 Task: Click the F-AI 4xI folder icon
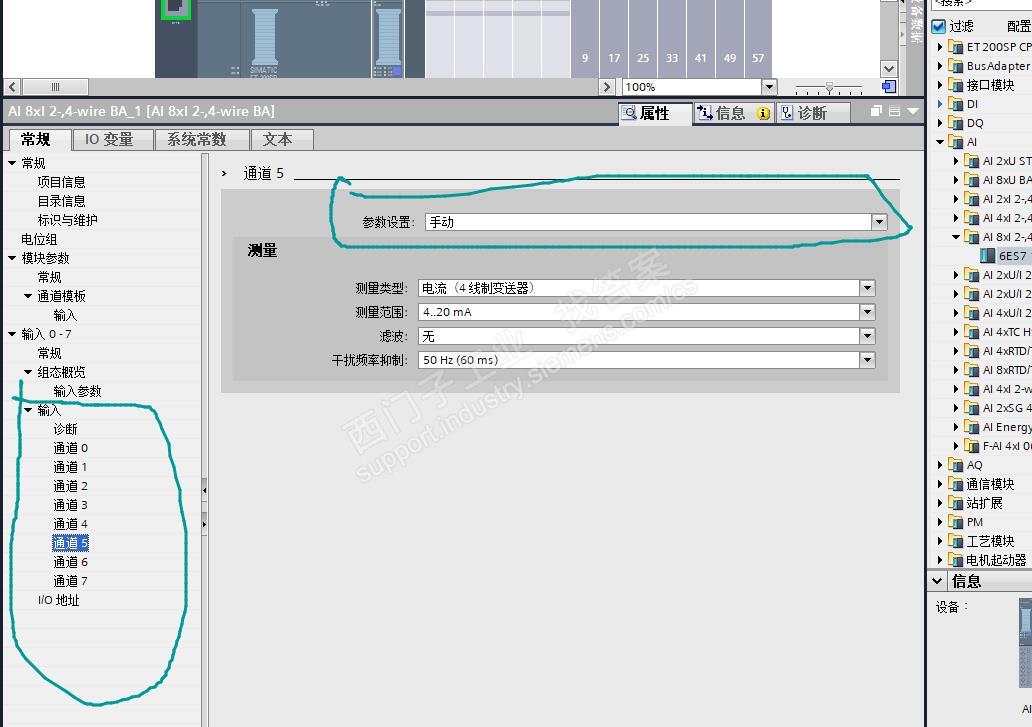click(x=971, y=446)
